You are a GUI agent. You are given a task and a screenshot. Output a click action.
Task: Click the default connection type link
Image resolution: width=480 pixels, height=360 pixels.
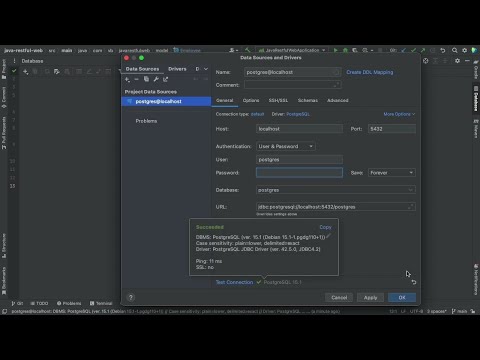[x=257, y=114]
